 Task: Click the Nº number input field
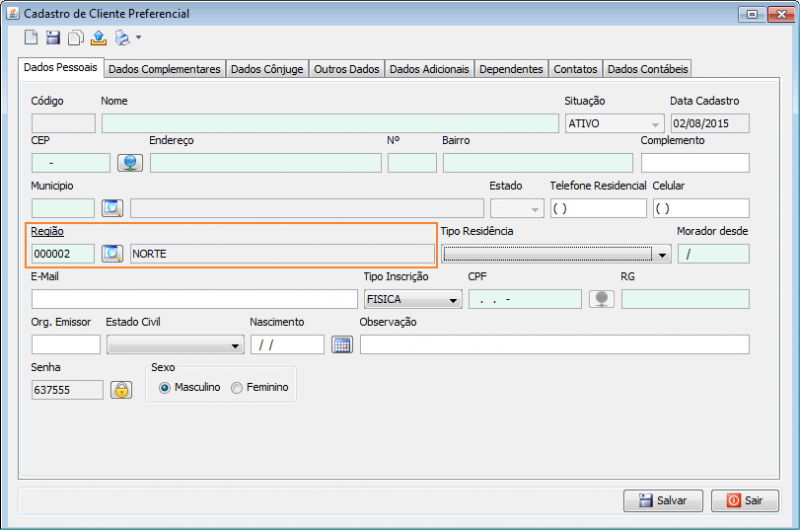(x=412, y=163)
